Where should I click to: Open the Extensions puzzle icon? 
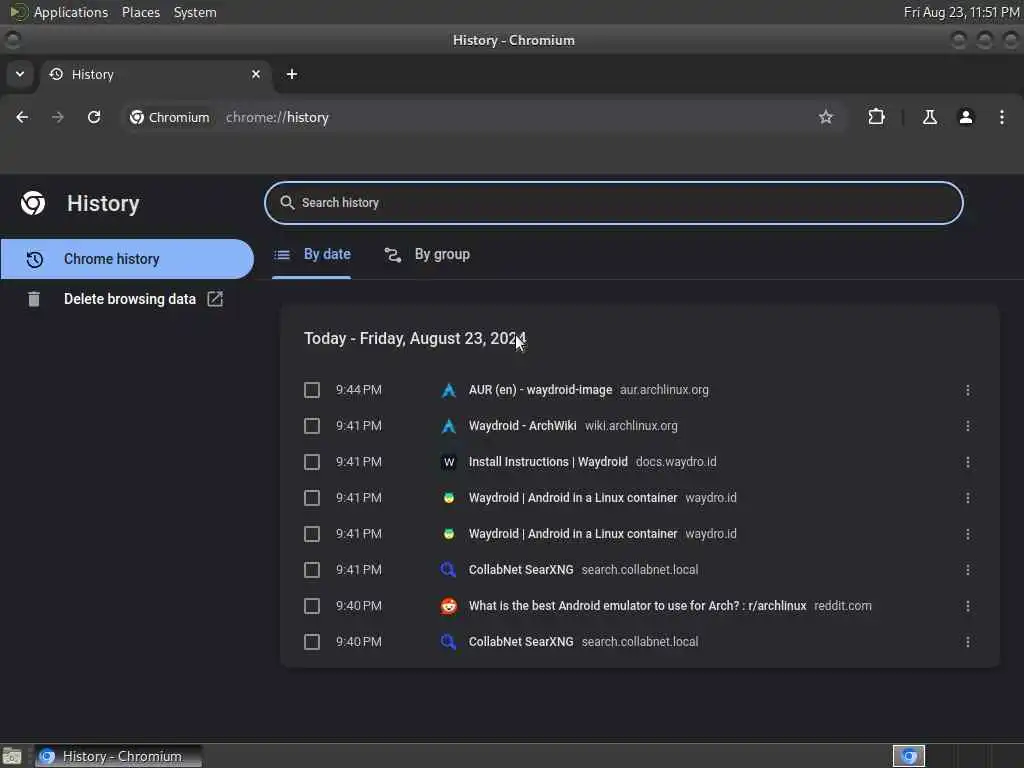click(x=876, y=117)
